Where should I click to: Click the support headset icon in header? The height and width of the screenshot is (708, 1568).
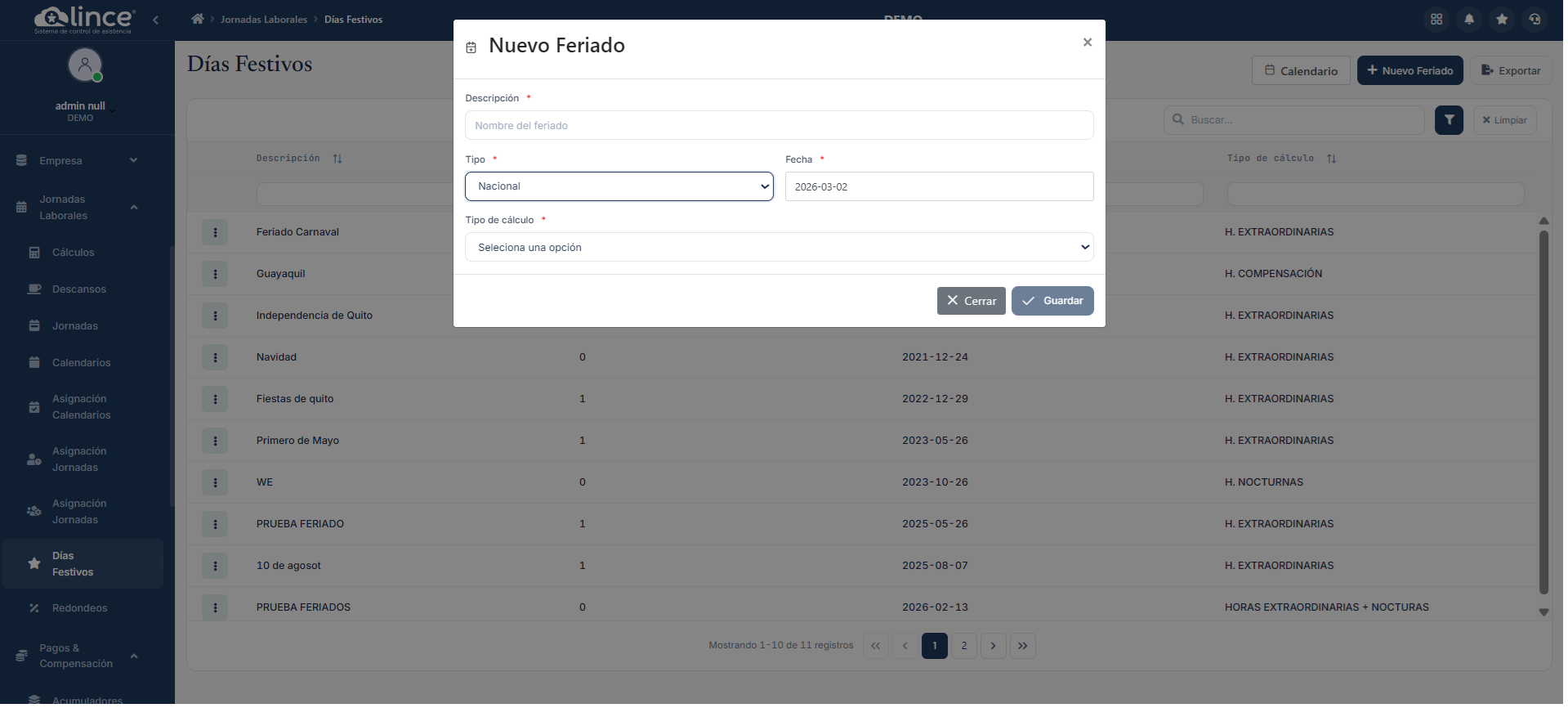(x=1534, y=19)
